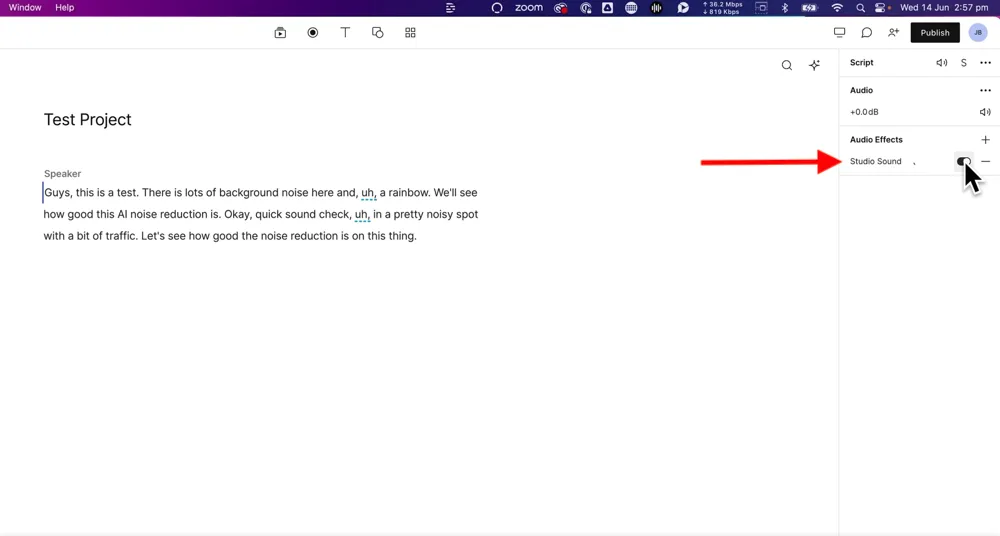Viewport: 1000px width, 536px height.
Task: Click the invite collaborator icon
Action: (893, 33)
